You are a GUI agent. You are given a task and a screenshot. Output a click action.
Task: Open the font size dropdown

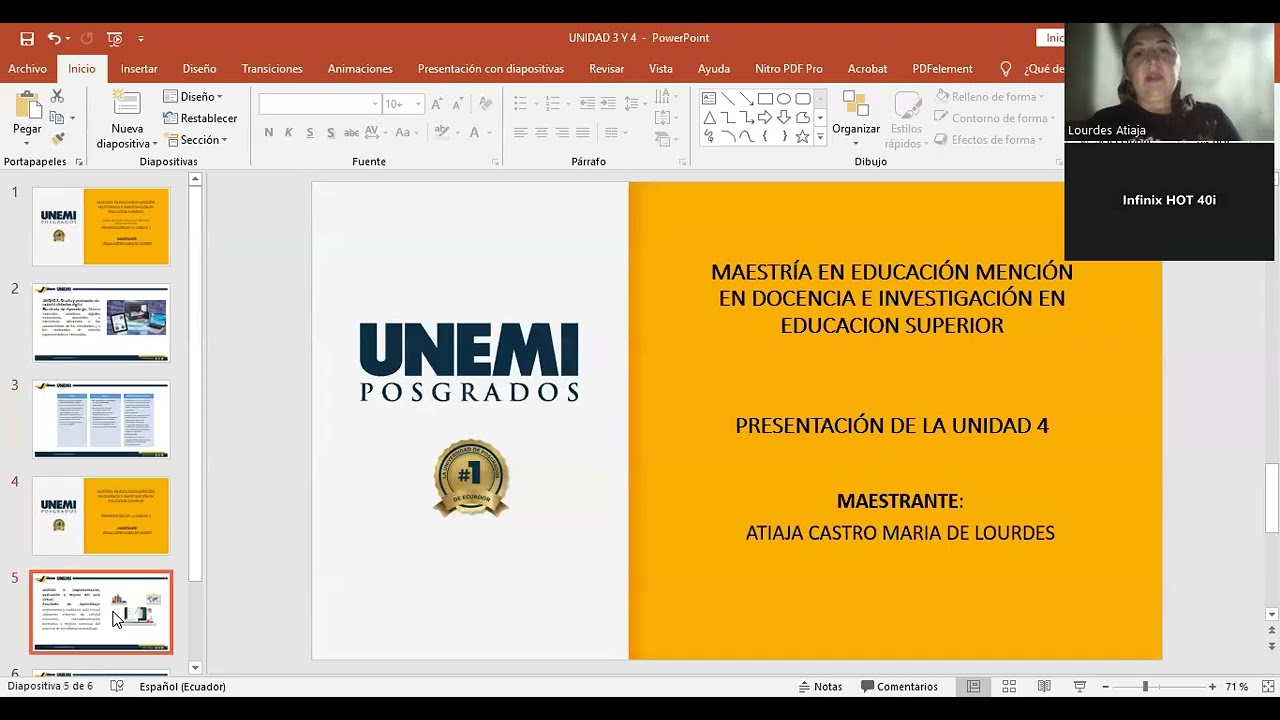418,104
